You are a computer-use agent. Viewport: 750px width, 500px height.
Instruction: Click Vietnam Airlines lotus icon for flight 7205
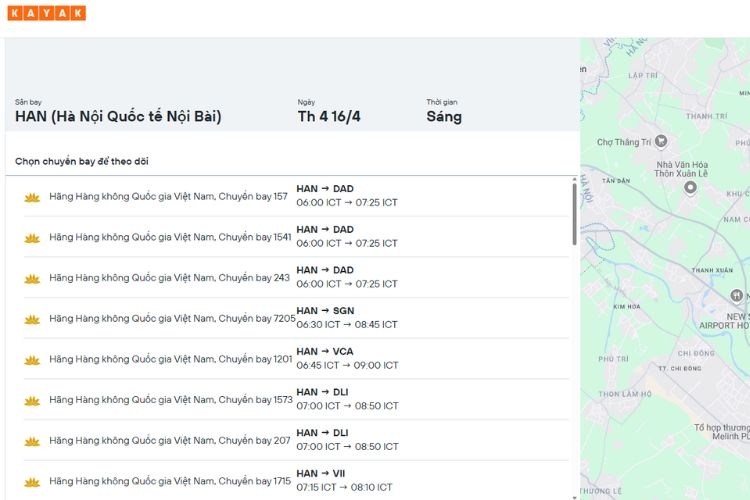click(x=32, y=319)
